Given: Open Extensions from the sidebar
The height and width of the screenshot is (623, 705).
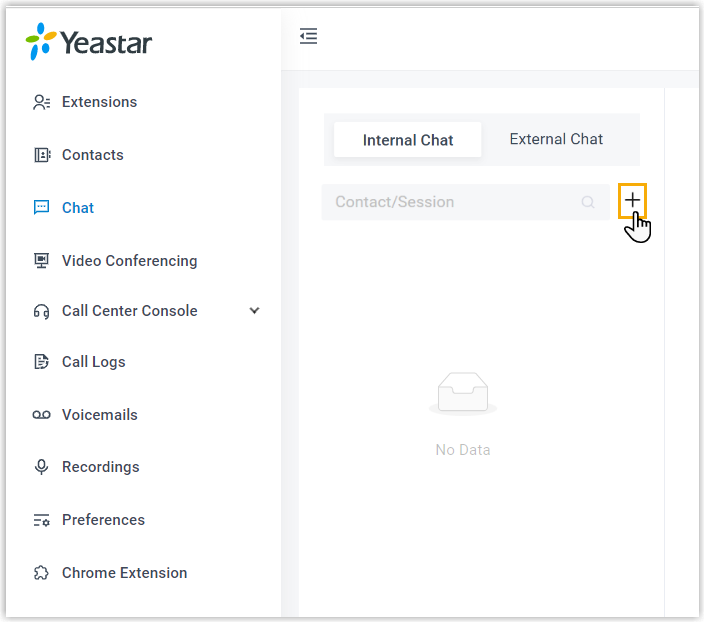Looking at the screenshot, I should click(99, 102).
